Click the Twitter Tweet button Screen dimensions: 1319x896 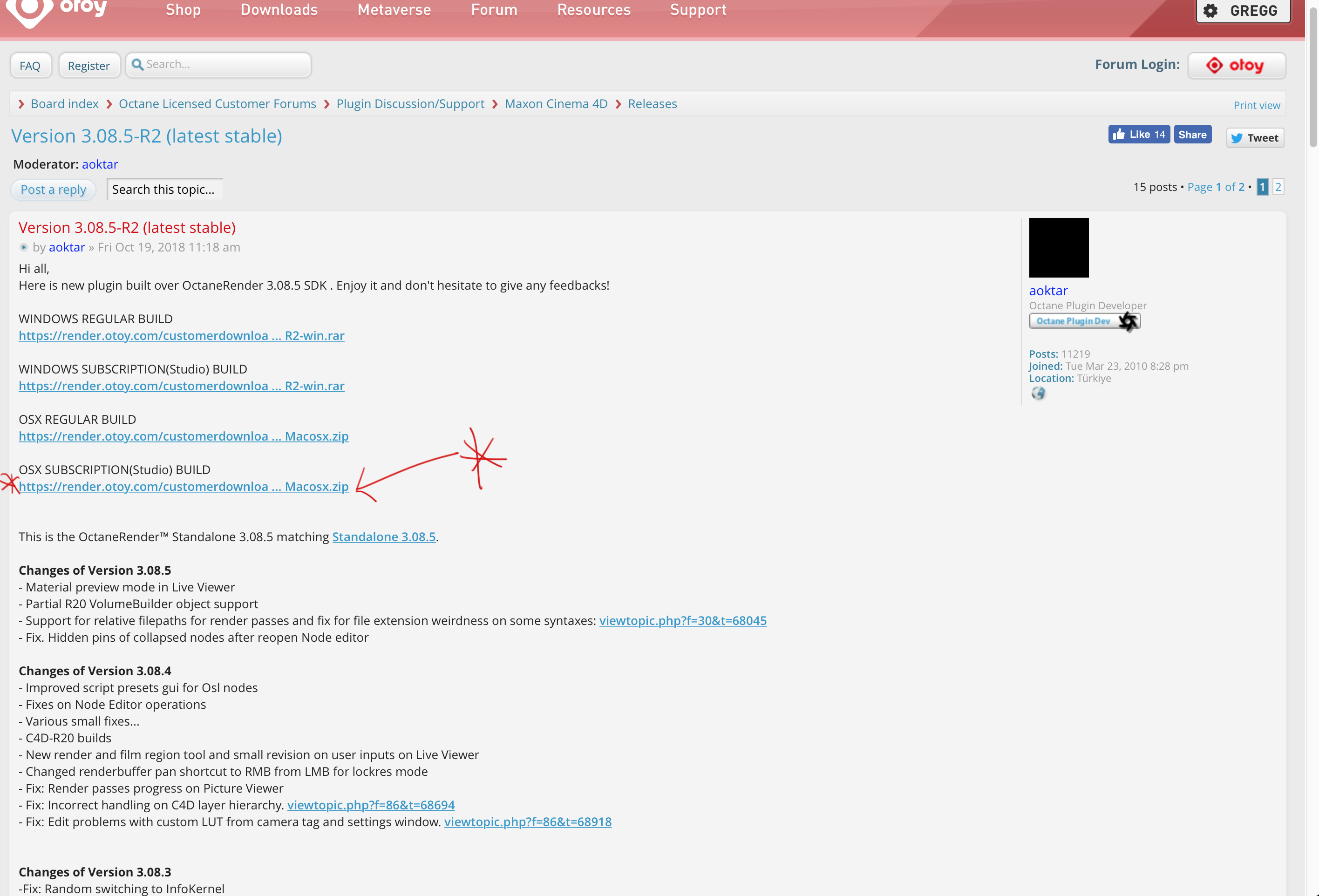(1255, 138)
